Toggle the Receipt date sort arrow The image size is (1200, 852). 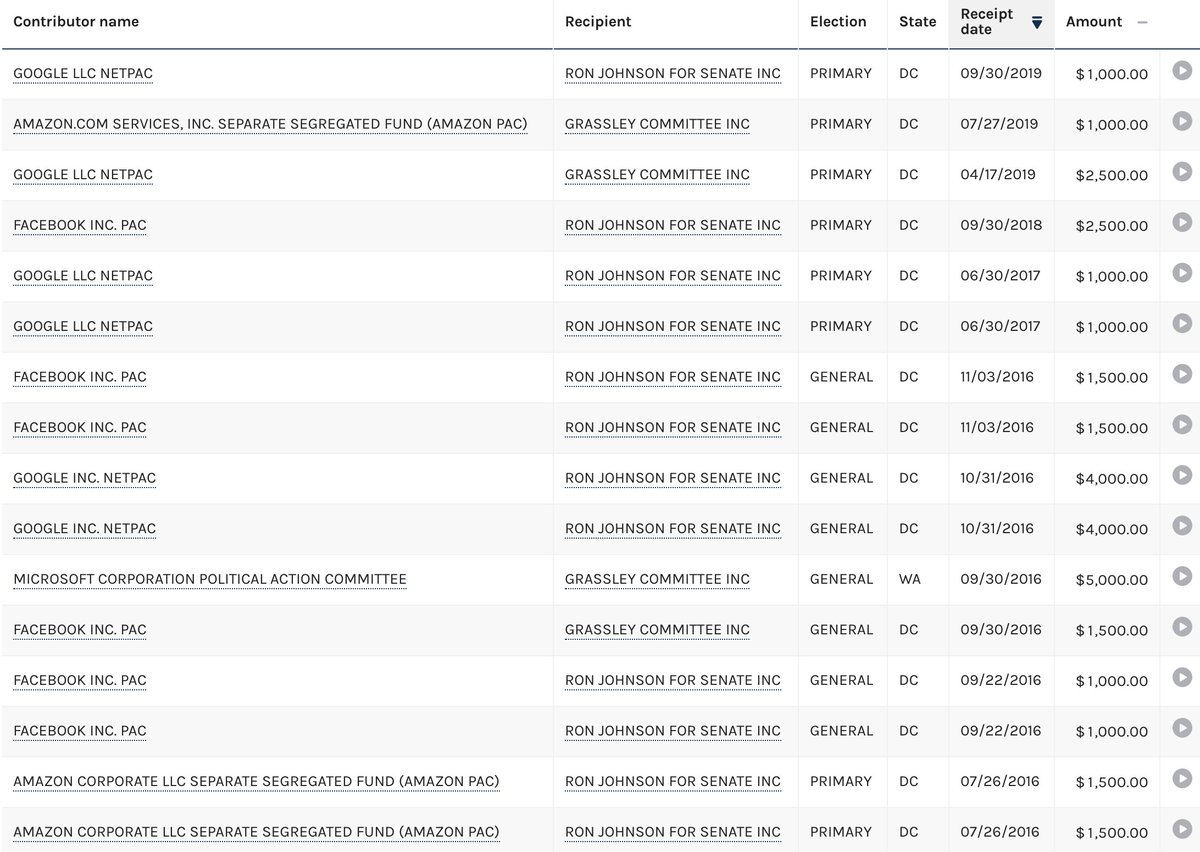1037,23
